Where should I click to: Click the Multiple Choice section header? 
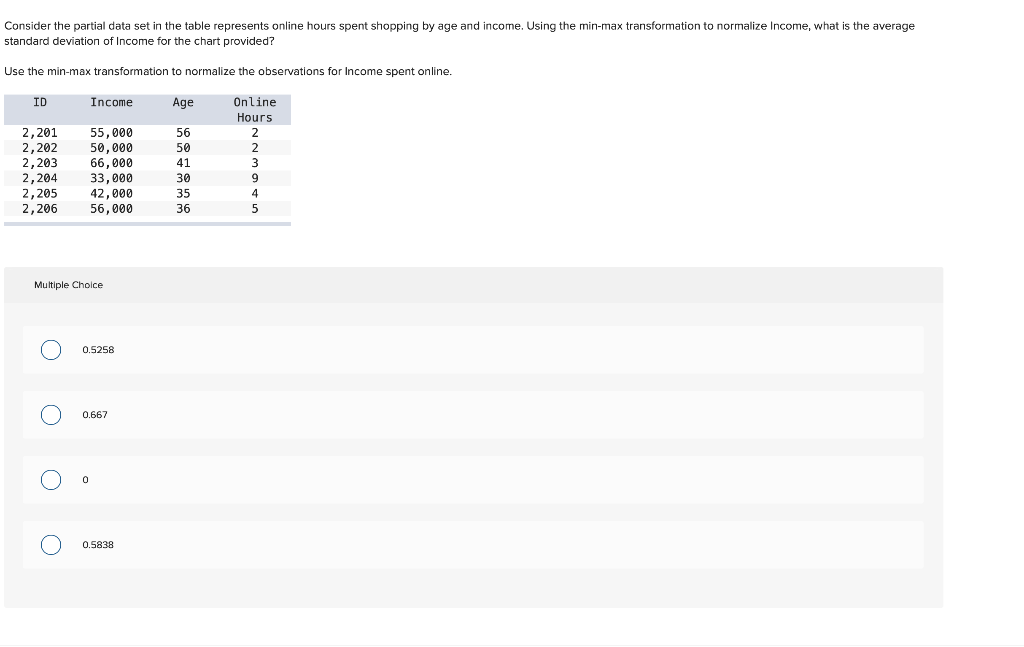click(x=66, y=284)
